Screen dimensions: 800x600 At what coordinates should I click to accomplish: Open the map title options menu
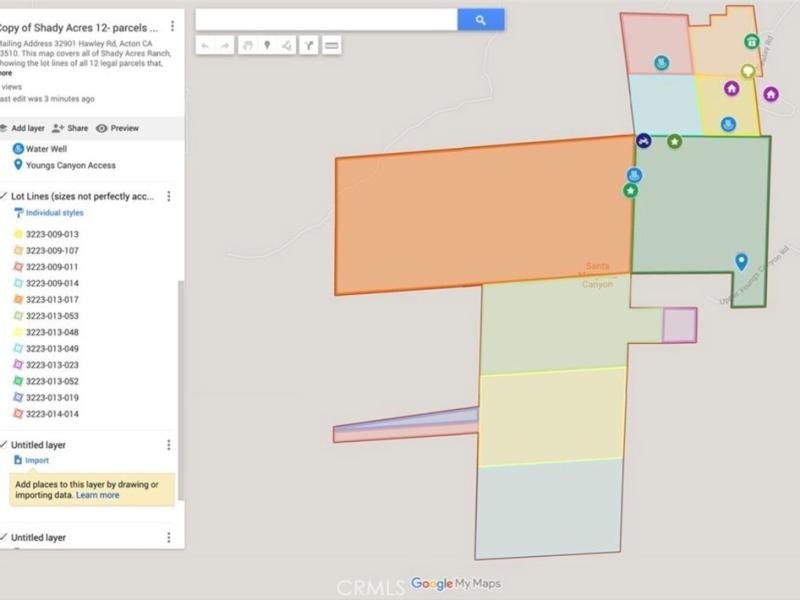pyautogui.click(x=172, y=26)
